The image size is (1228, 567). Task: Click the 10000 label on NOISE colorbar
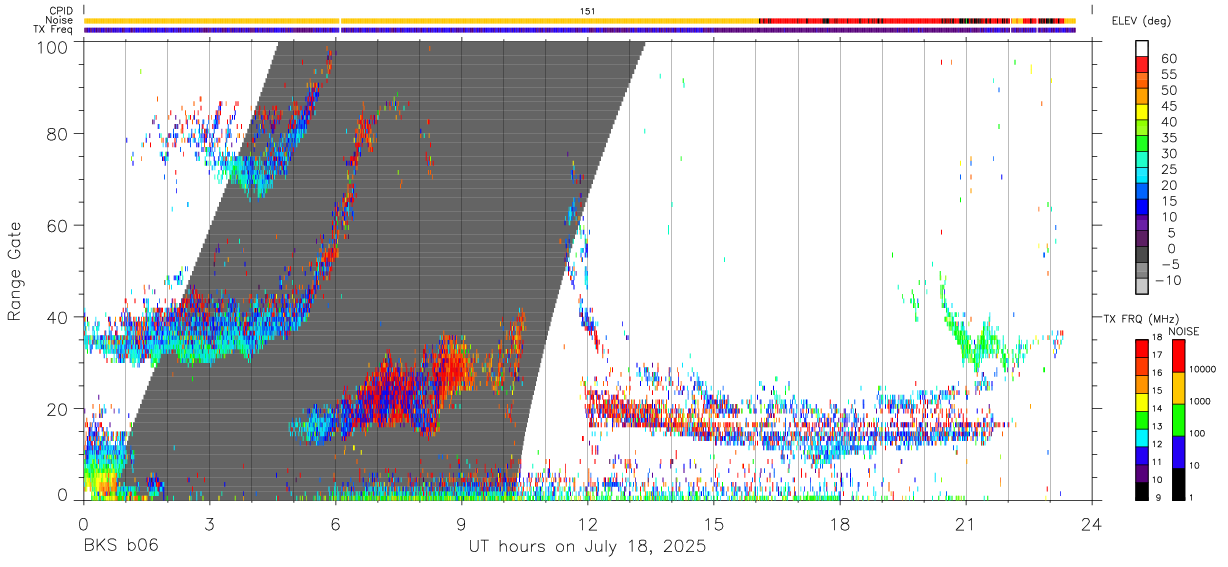(x=1201, y=370)
